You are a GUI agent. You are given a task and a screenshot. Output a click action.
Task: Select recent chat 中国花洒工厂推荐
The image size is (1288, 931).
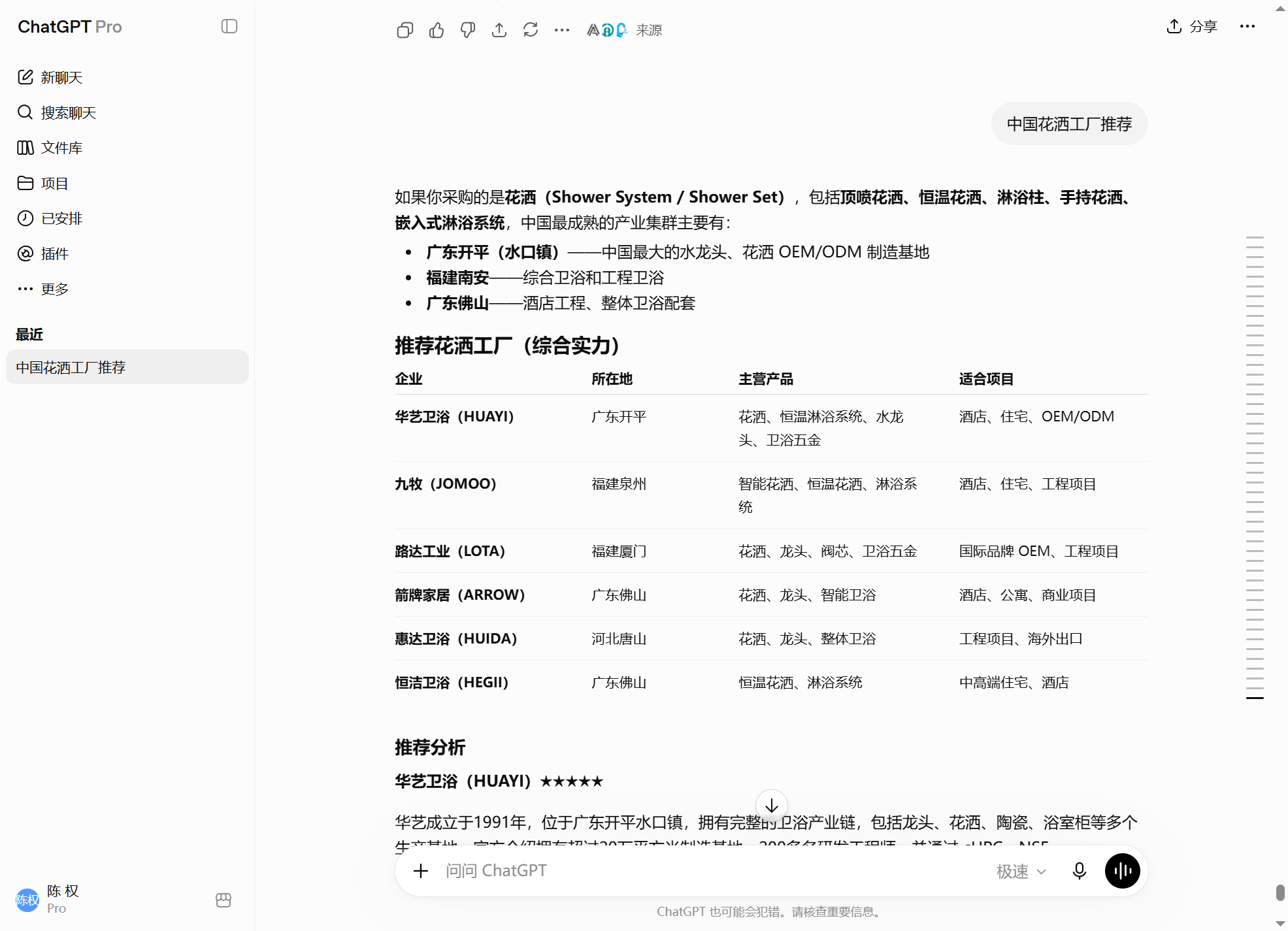coord(127,367)
